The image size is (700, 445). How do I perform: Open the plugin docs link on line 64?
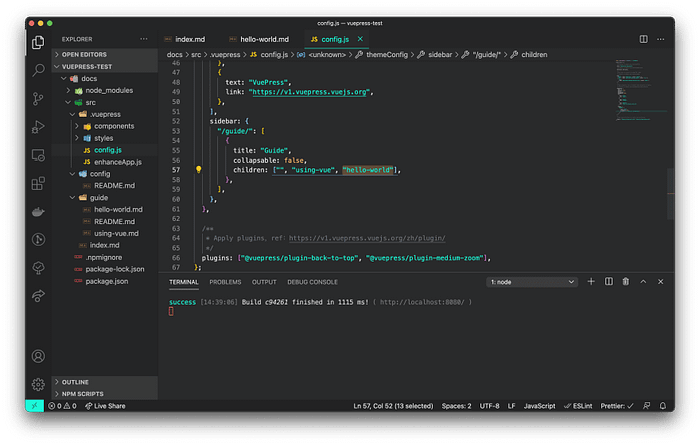[x=367, y=238]
